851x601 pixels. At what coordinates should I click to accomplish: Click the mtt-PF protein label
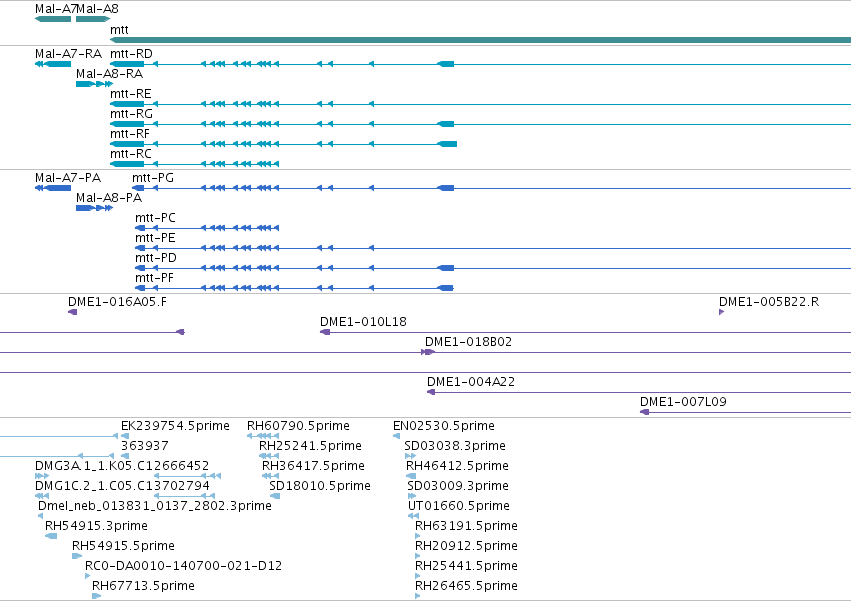tap(155, 279)
